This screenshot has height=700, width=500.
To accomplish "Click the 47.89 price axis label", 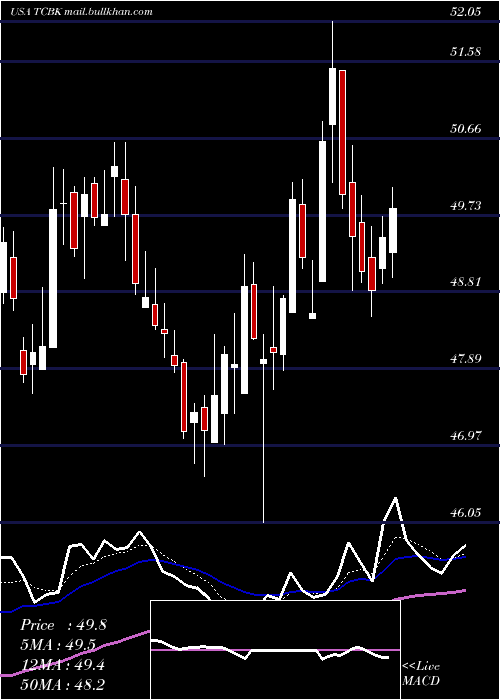I will (x=466, y=358).
